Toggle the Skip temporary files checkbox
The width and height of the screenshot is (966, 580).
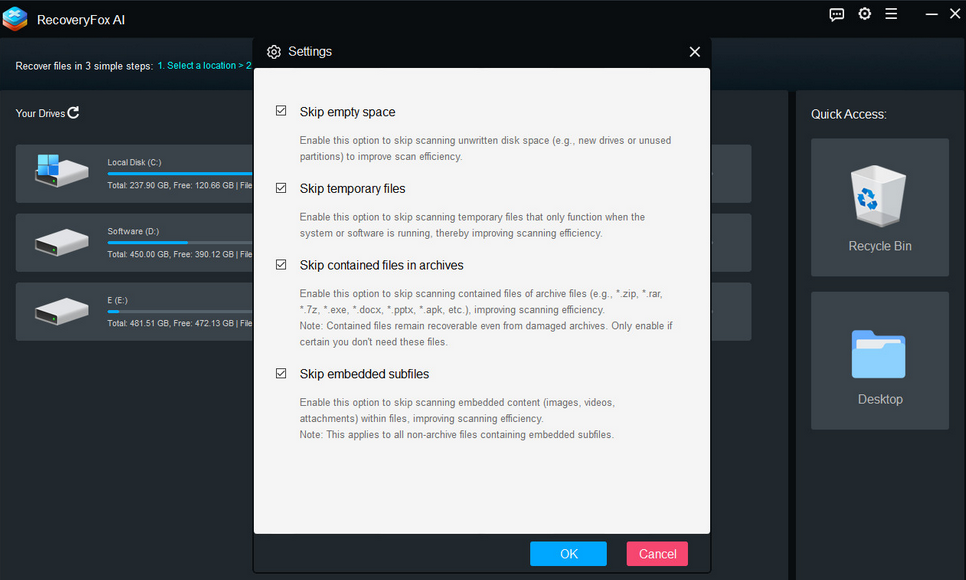(281, 188)
